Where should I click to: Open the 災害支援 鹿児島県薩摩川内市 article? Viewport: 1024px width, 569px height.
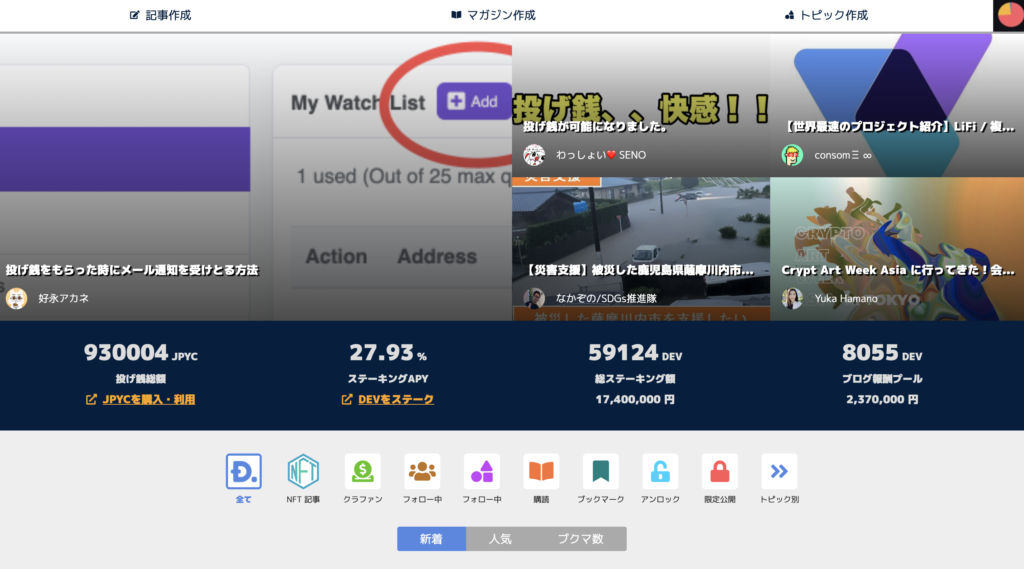coord(639,270)
